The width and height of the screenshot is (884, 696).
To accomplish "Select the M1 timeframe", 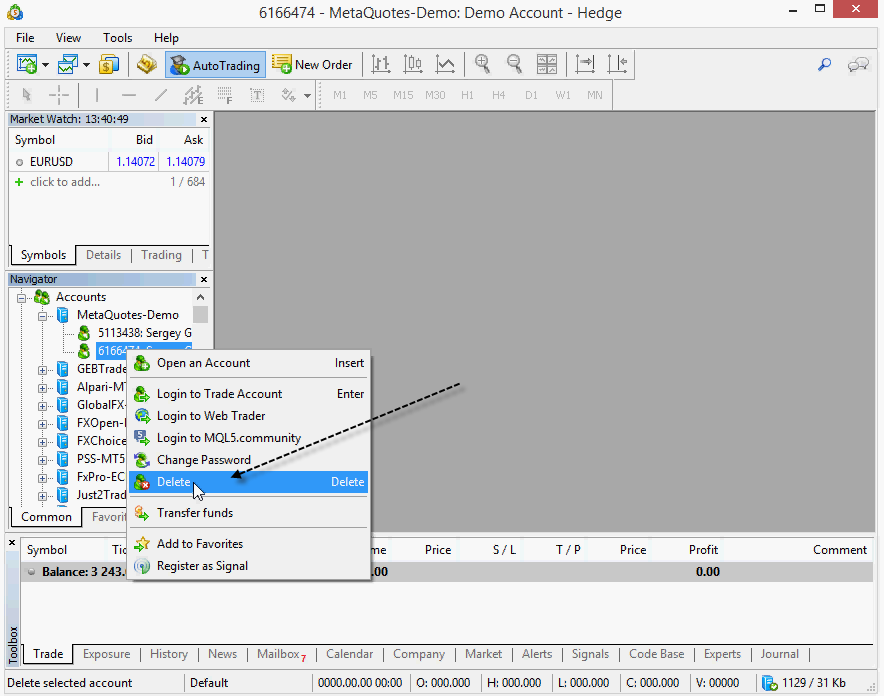I will [x=340, y=95].
